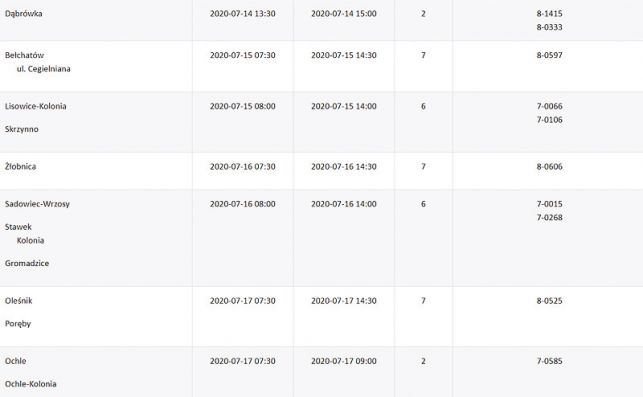Click station code 8-1415
This screenshot has width=643, height=397.
tap(550, 14)
